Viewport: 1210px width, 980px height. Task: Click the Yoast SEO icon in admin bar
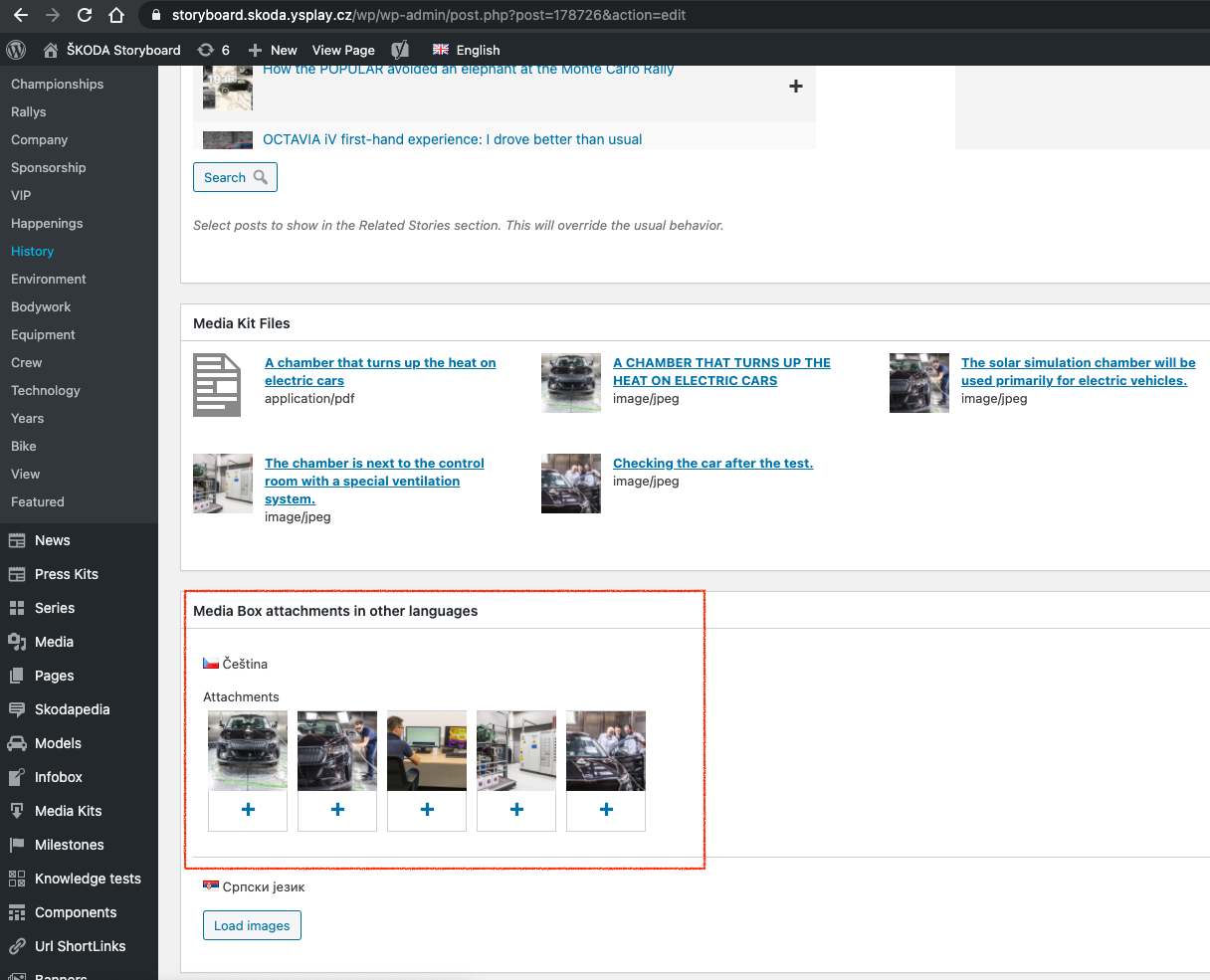click(x=400, y=50)
